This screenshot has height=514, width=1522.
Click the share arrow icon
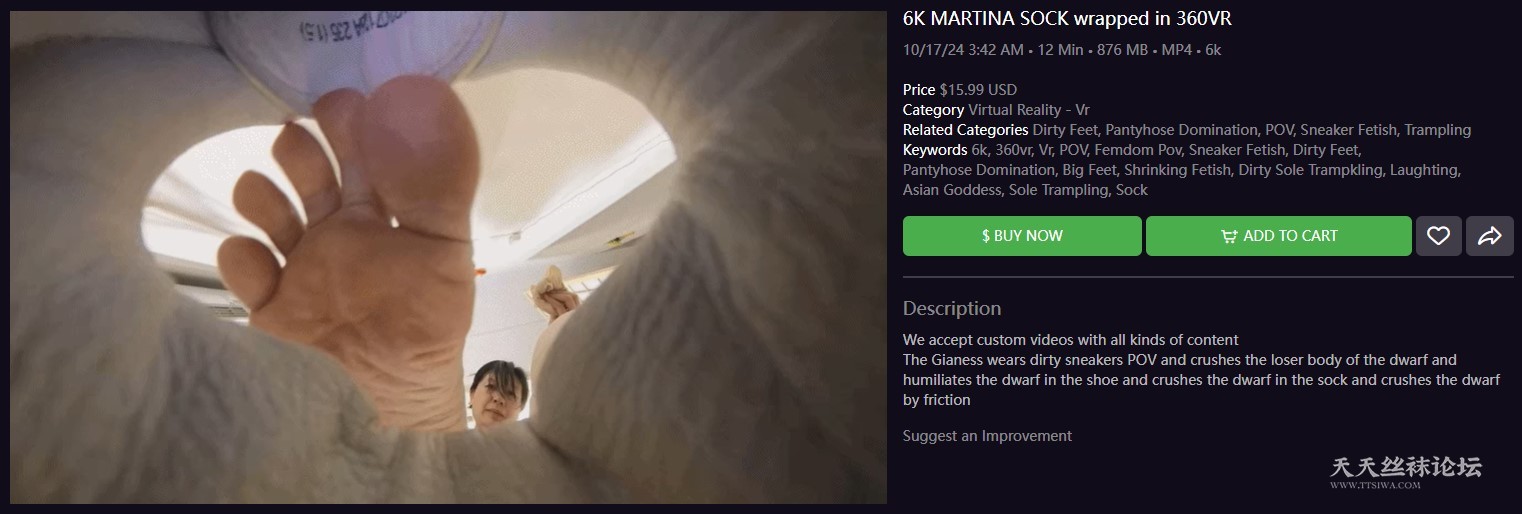point(1490,236)
